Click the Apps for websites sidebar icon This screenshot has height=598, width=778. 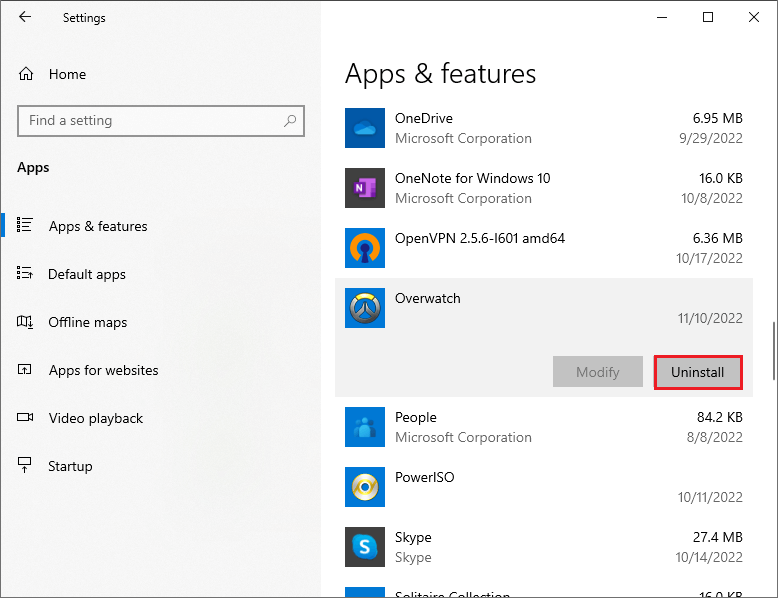(25, 370)
